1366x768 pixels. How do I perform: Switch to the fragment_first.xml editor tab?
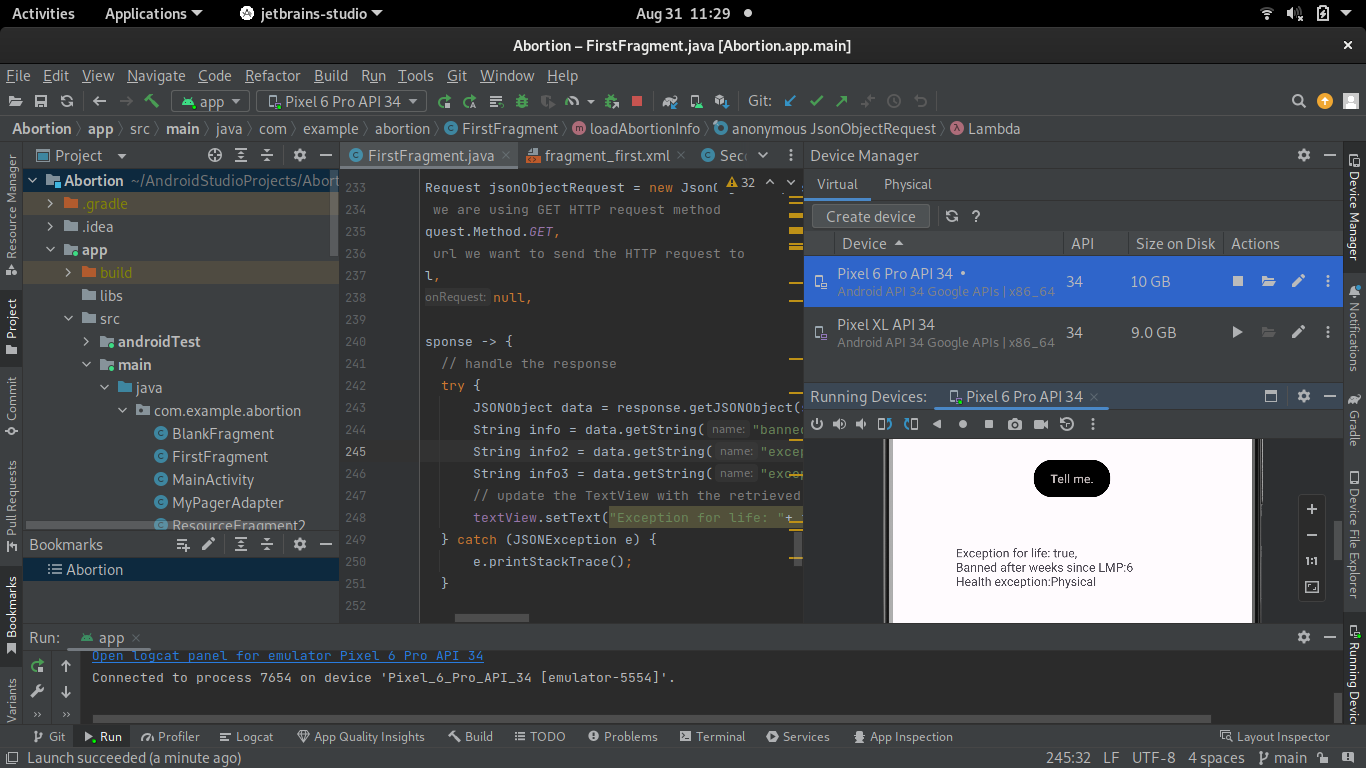[606, 155]
